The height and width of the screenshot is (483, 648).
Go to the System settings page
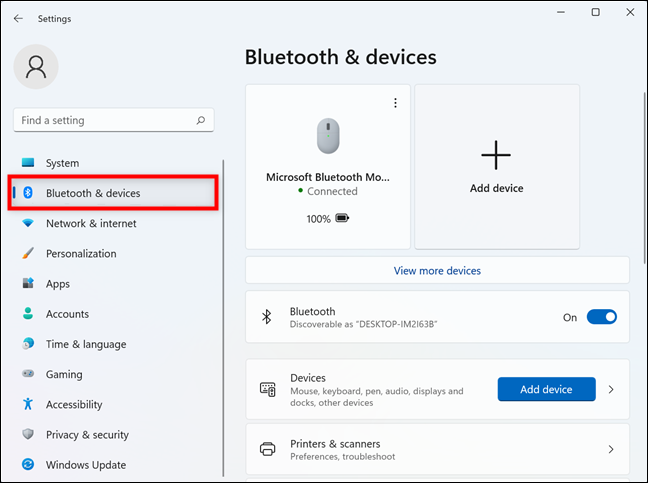click(x=62, y=163)
